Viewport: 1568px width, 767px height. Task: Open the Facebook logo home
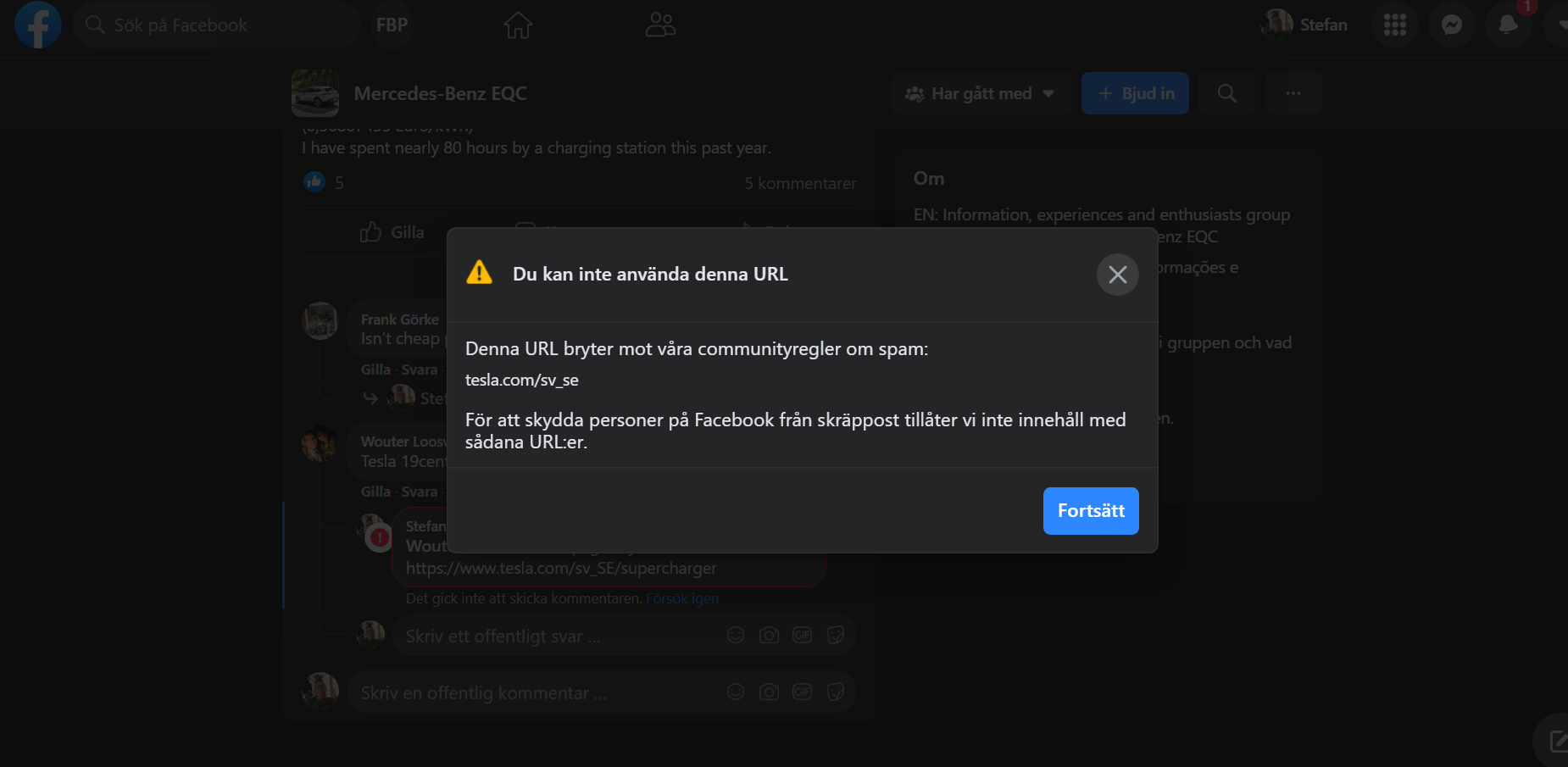click(x=38, y=25)
